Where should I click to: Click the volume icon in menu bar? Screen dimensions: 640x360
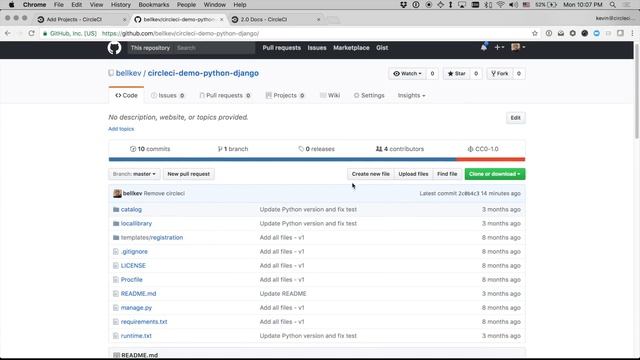point(513,5)
